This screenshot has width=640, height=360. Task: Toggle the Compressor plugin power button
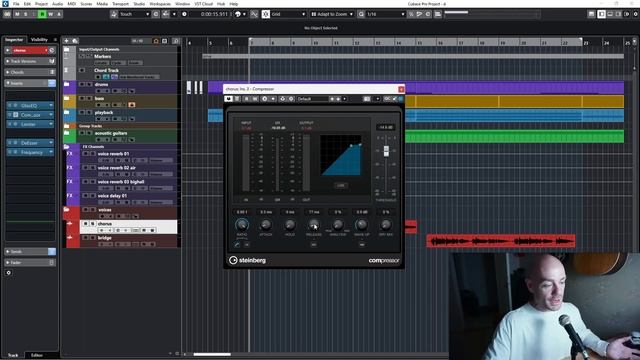click(x=228, y=99)
